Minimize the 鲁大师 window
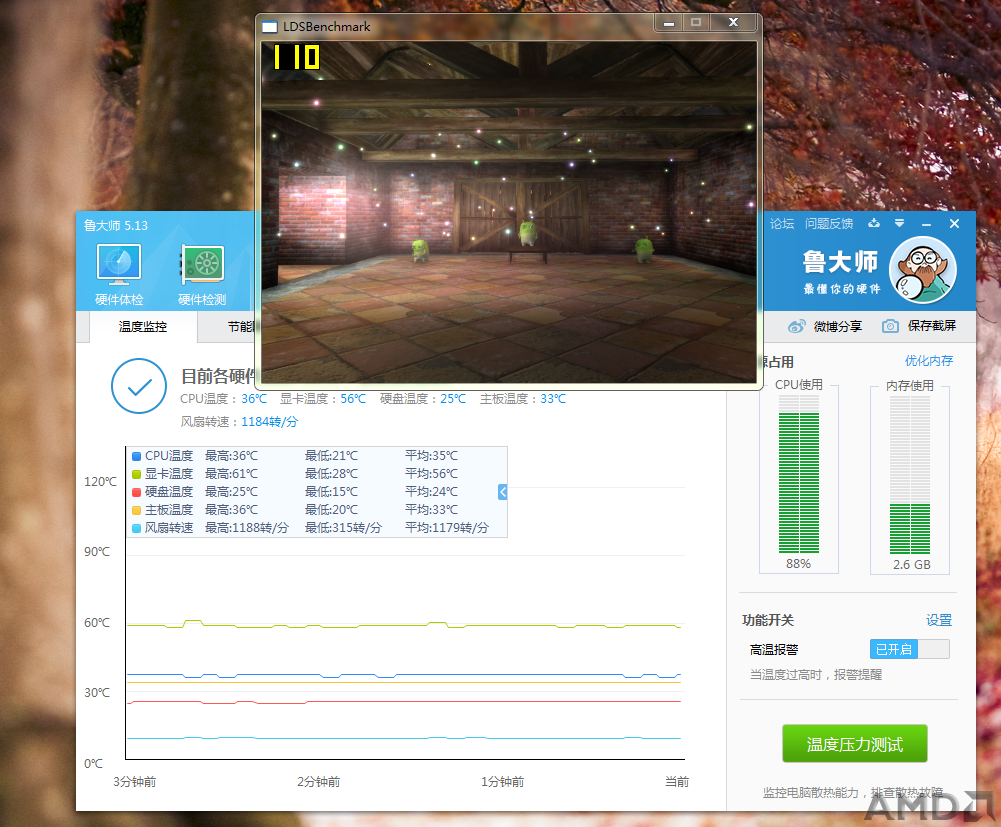 click(926, 224)
